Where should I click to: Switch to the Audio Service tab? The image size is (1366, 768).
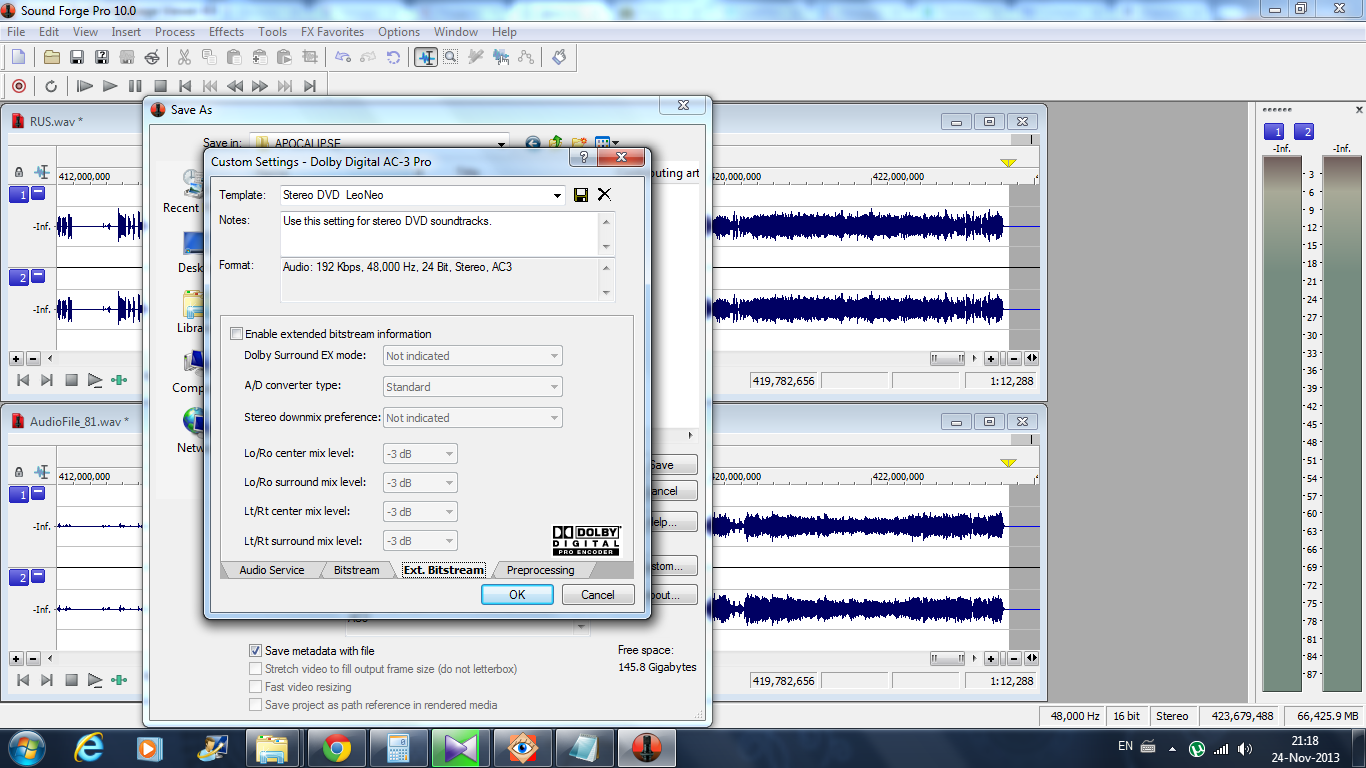[x=272, y=570]
